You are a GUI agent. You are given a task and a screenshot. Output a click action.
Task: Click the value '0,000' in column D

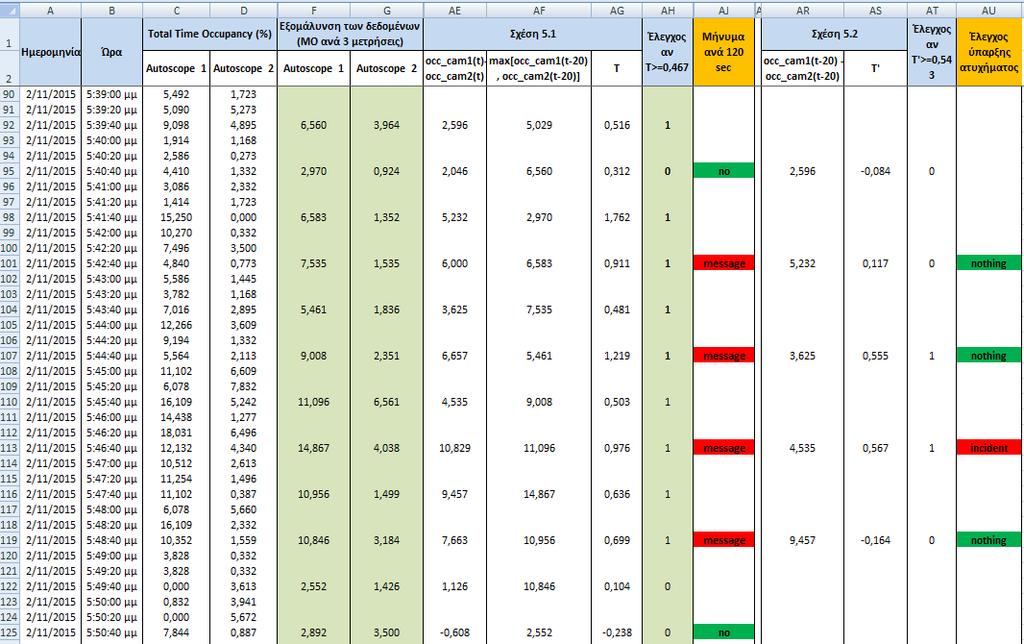point(244,217)
